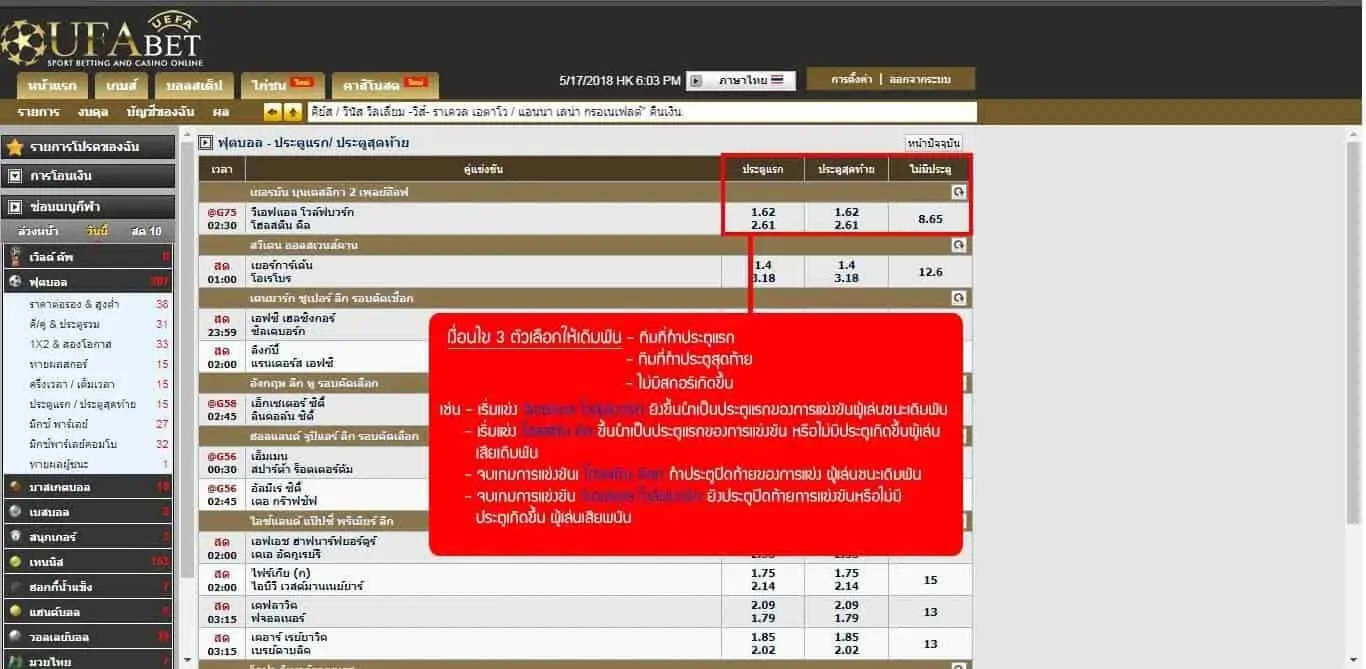Click the แฮนด์บอล ball icon
This screenshot has height=669, width=1366.
click(x=14, y=611)
